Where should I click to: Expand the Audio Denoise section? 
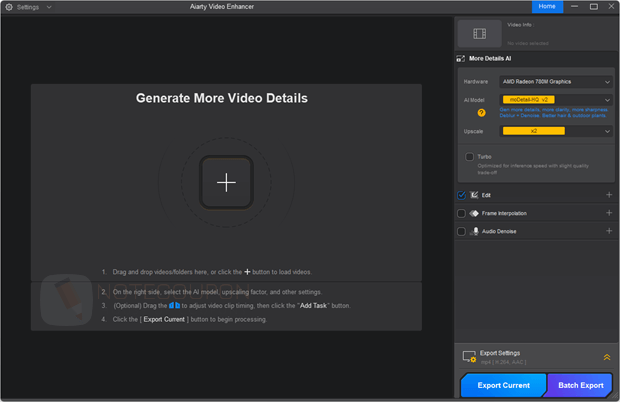(x=609, y=231)
